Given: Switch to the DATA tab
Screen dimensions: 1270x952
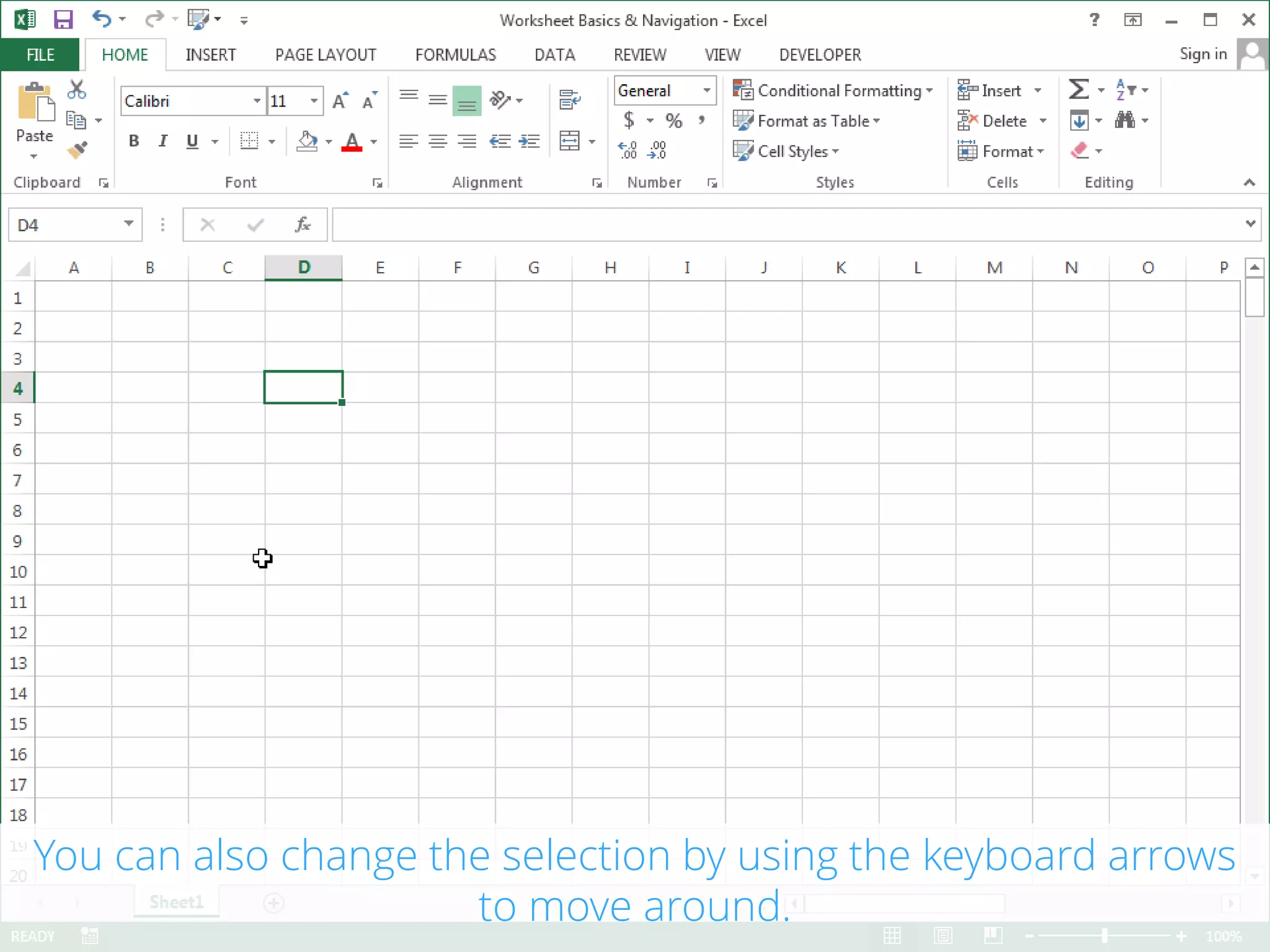Looking at the screenshot, I should tap(554, 55).
